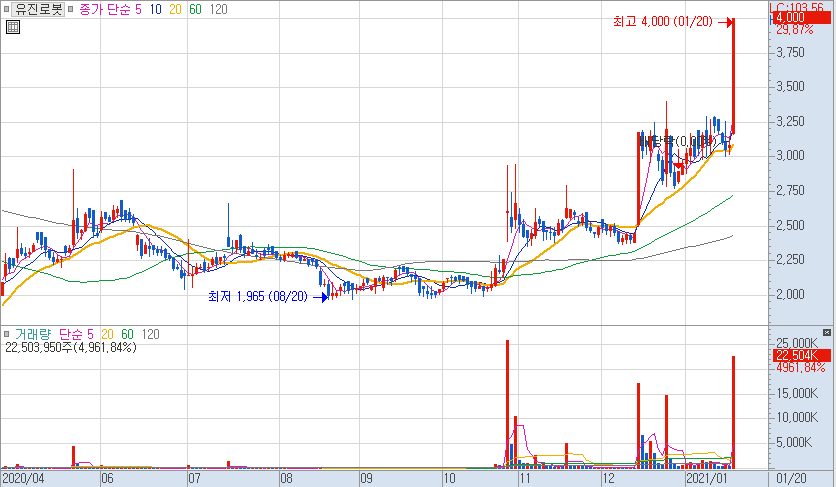Select the gray 120-day price average label
This screenshot has height=487, width=836.
click(x=218, y=9)
